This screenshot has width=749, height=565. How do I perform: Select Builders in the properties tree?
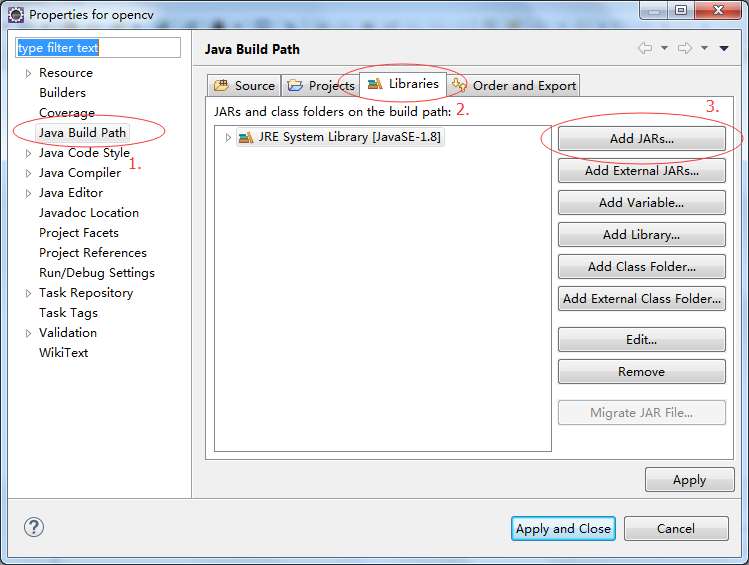[63, 93]
